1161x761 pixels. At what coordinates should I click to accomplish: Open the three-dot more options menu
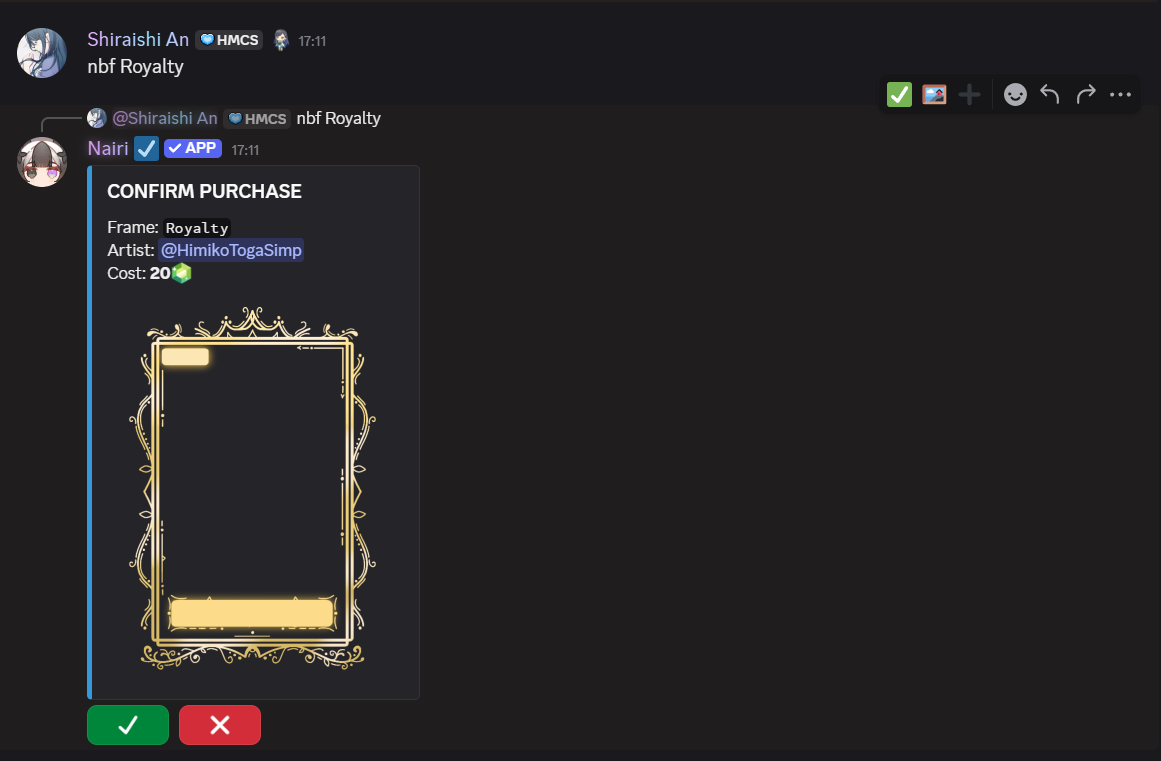pyautogui.click(x=1120, y=95)
